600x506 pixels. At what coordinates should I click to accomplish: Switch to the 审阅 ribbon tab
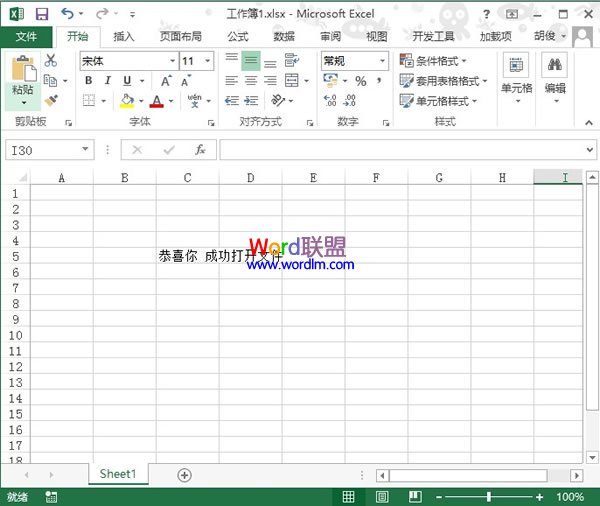point(330,37)
